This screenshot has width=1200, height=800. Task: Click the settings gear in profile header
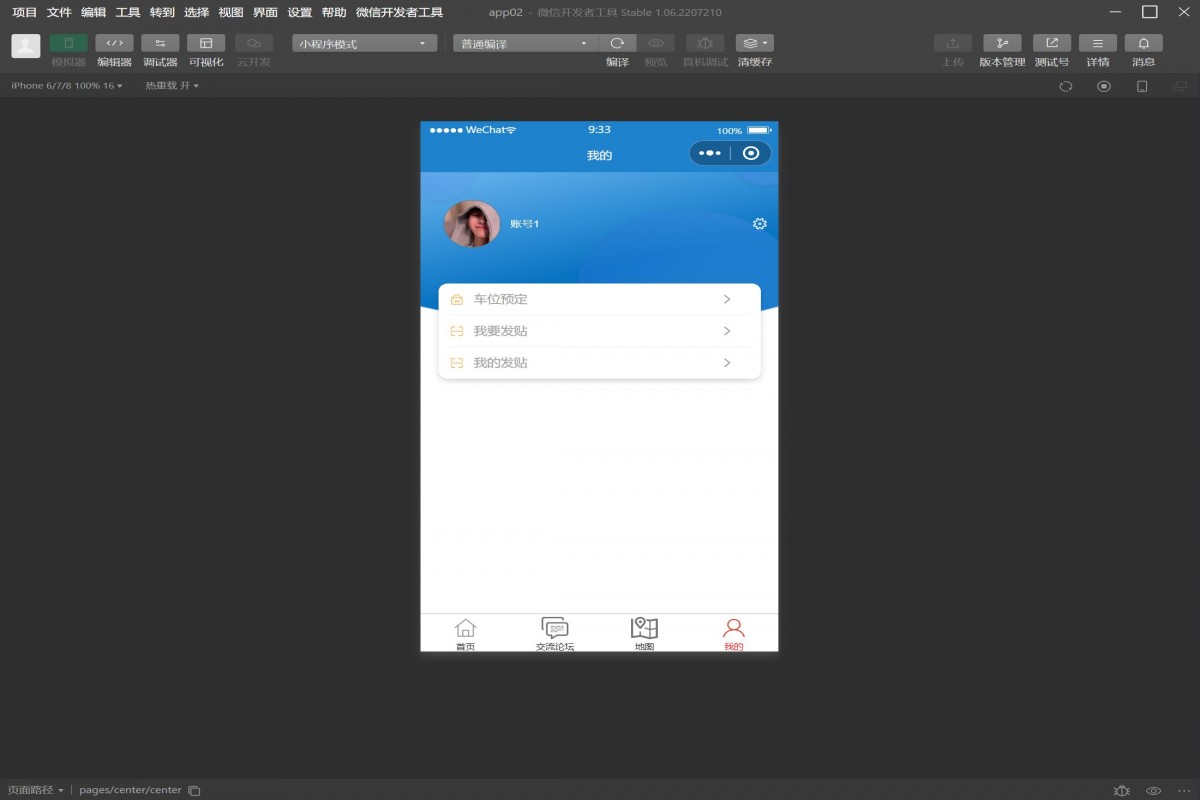point(759,224)
